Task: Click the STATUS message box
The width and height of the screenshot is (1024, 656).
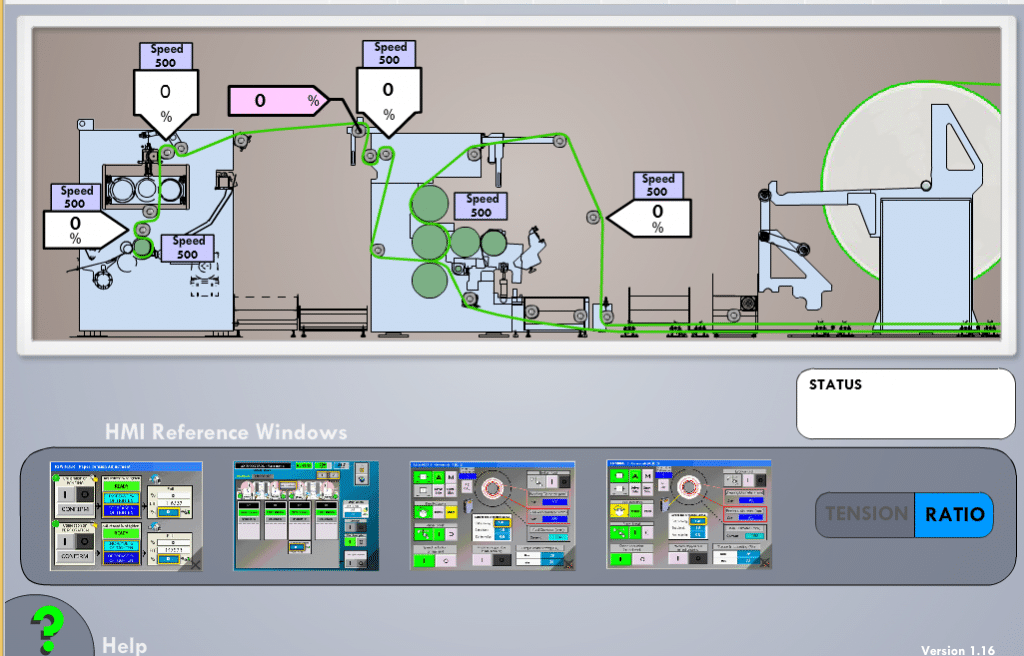Action: coord(905,404)
